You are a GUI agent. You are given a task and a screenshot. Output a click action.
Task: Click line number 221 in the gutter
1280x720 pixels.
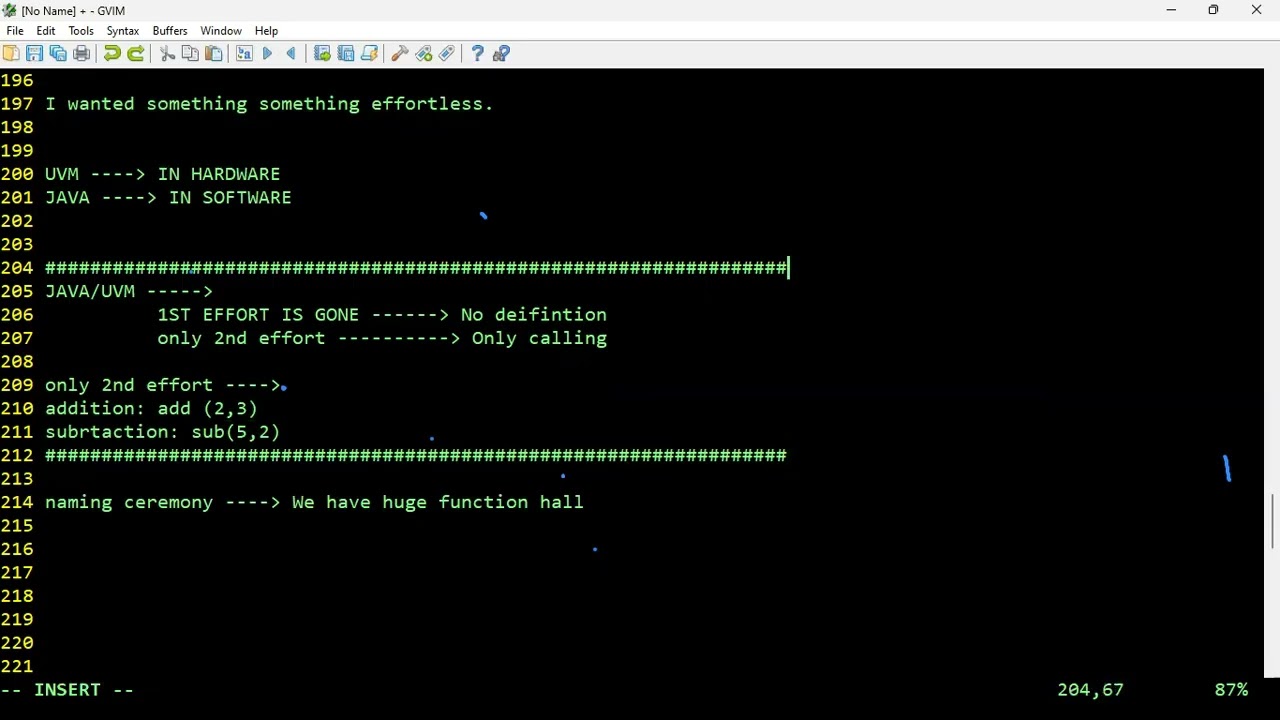click(x=17, y=666)
